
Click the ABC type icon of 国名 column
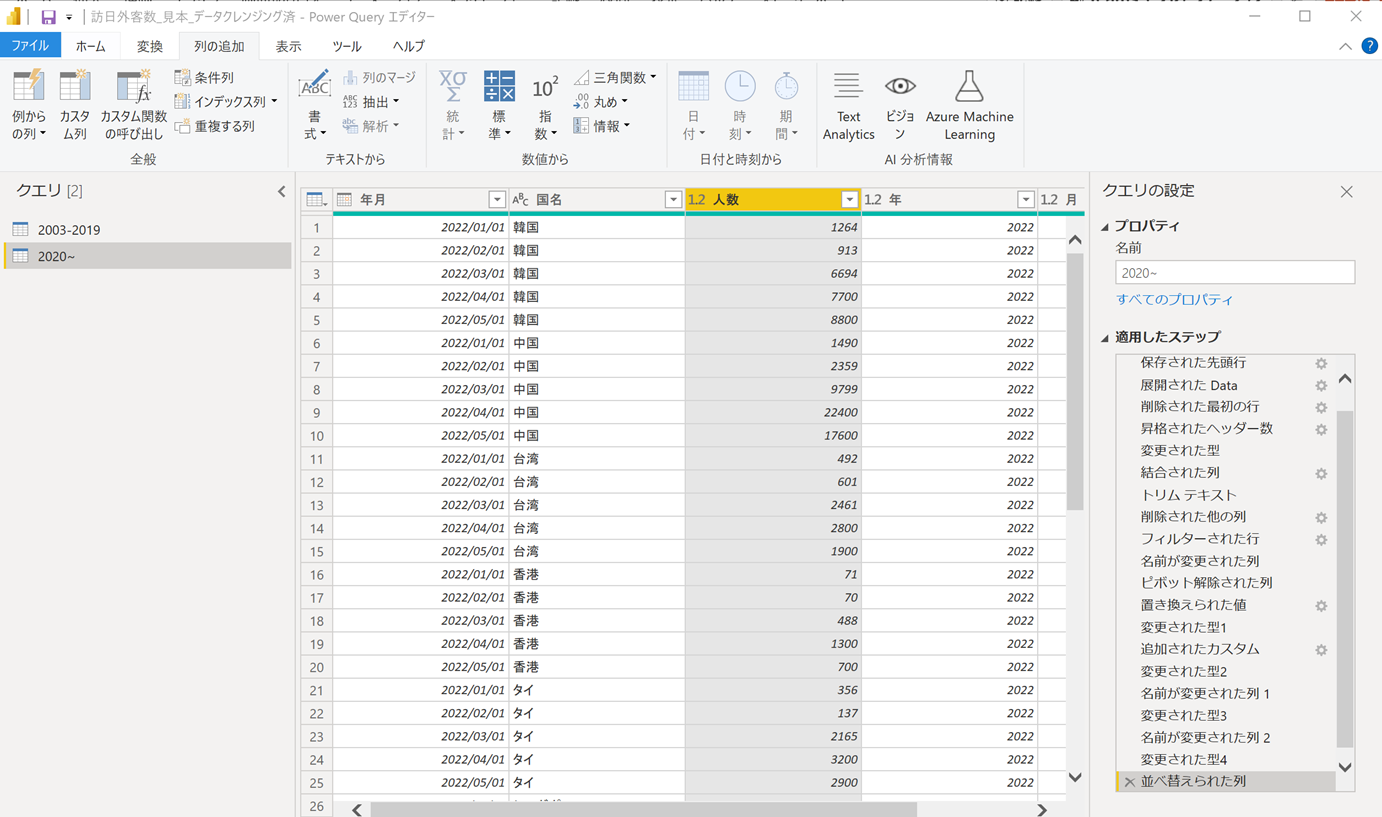pyautogui.click(x=520, y=200)
